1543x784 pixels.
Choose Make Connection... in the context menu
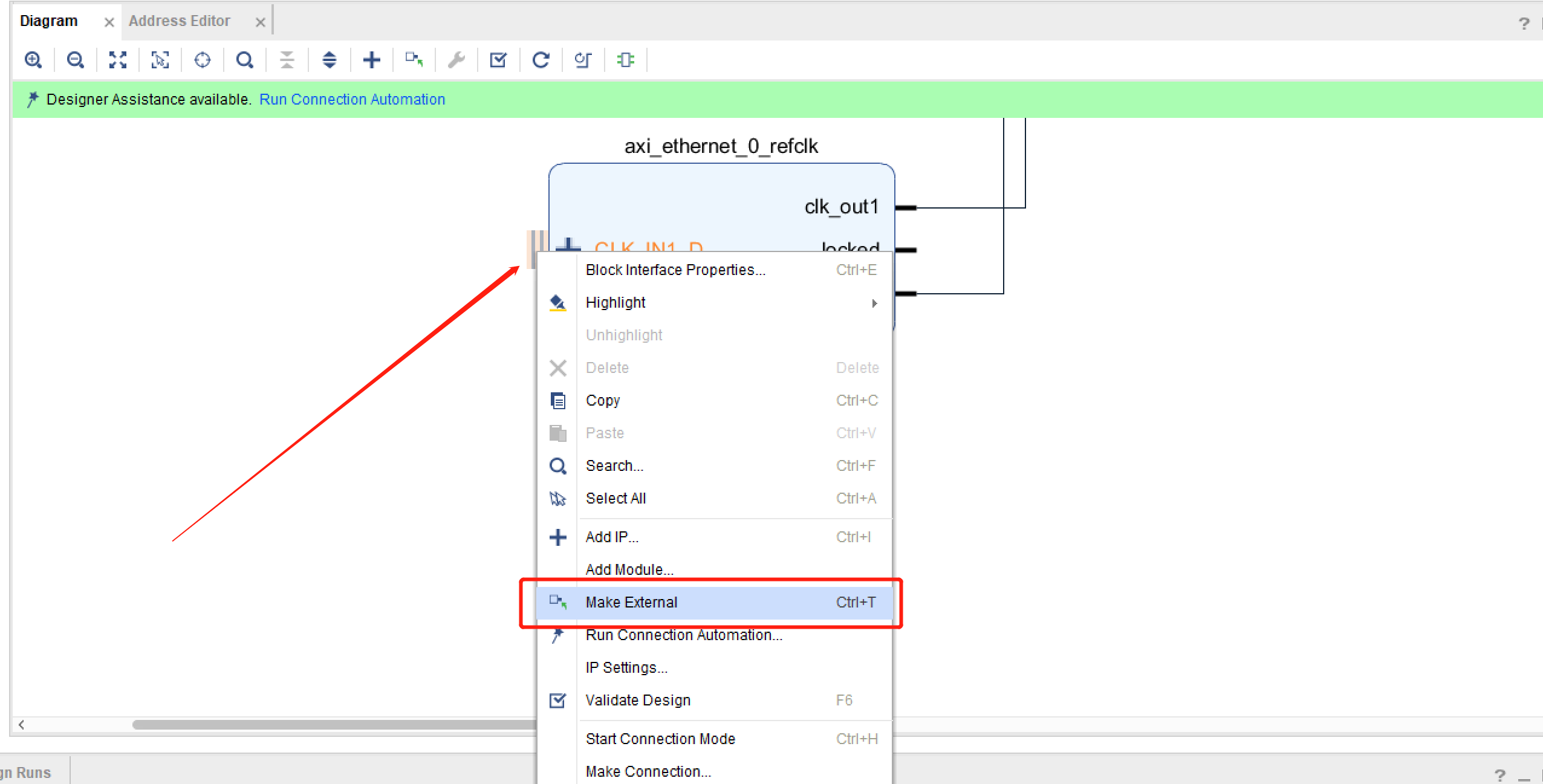click(714, 771)
